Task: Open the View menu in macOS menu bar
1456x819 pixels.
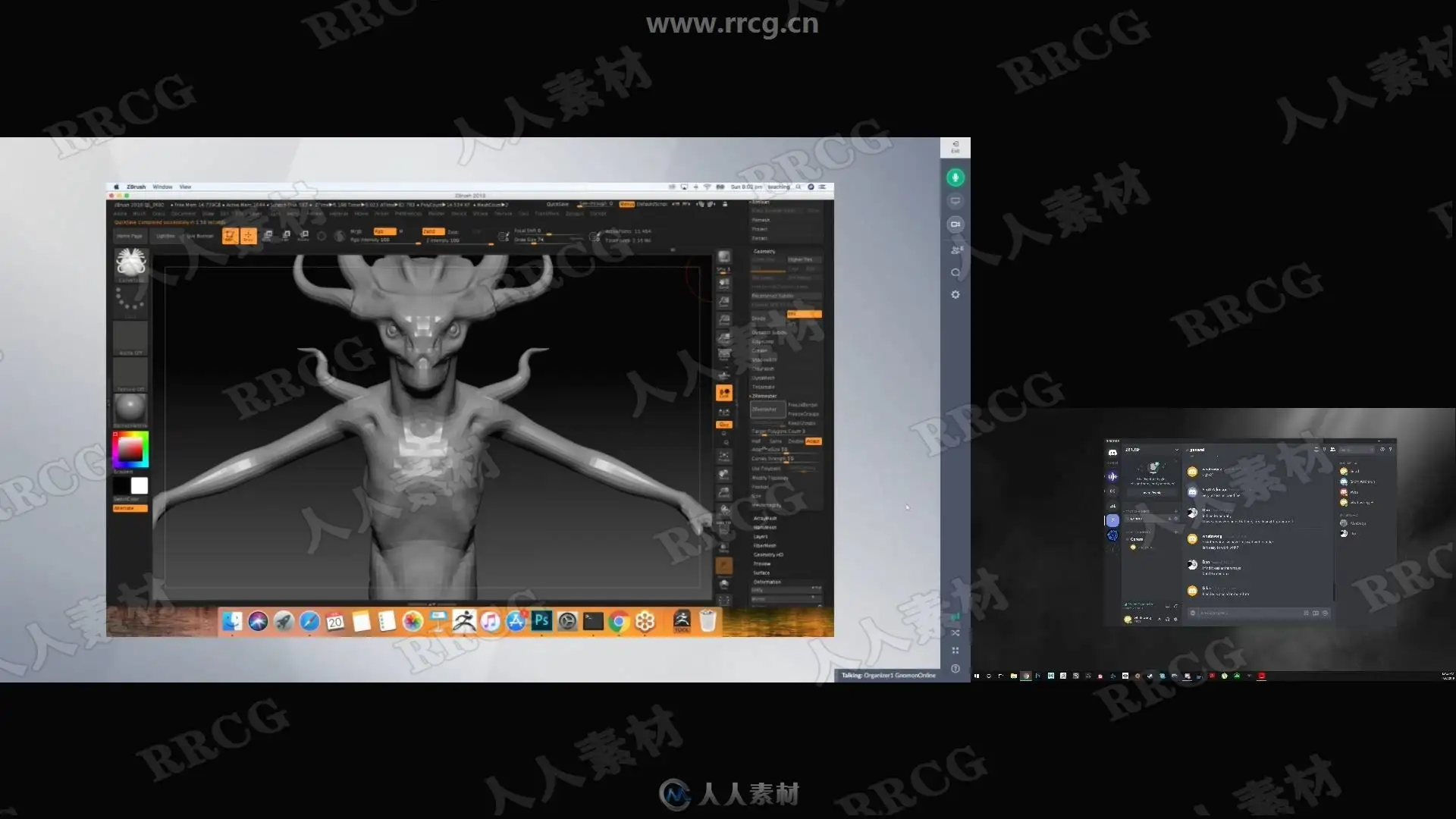Action: (x=185, y=187)
